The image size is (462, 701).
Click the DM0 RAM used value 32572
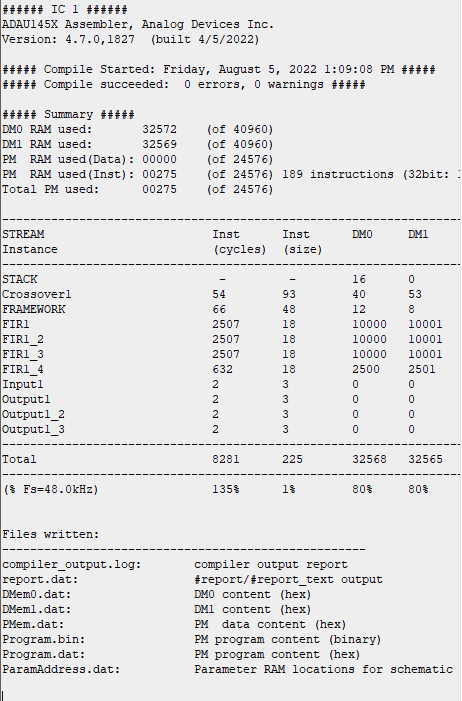[160, 130]
